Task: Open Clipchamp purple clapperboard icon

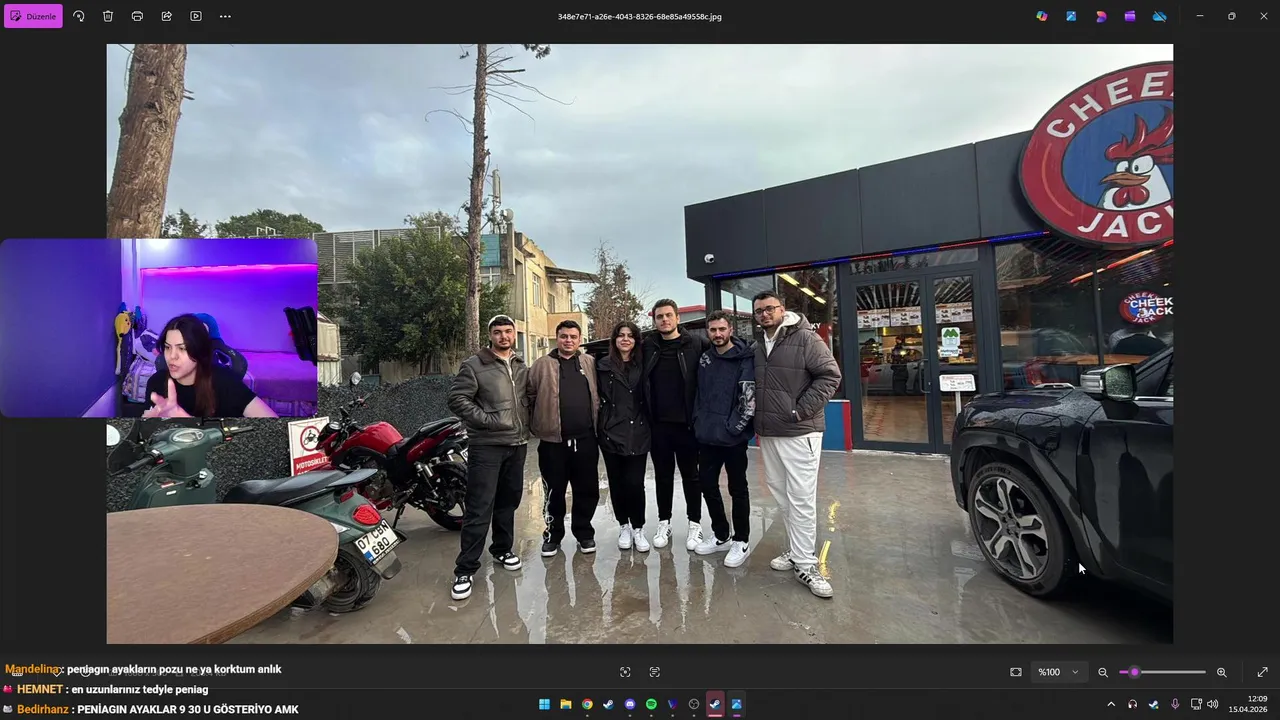Action: coord(1130,16)
